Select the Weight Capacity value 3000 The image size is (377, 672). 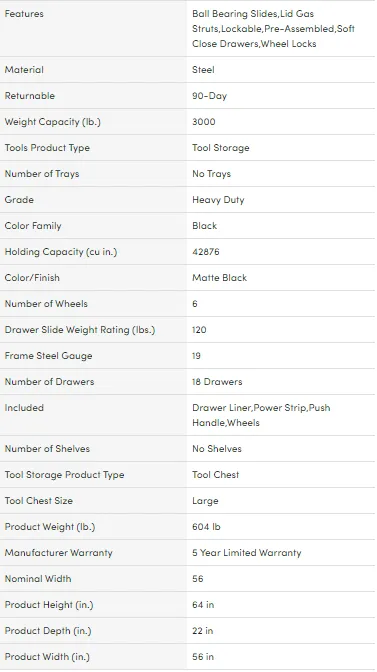pyautogui.click(x=203, y=122)
